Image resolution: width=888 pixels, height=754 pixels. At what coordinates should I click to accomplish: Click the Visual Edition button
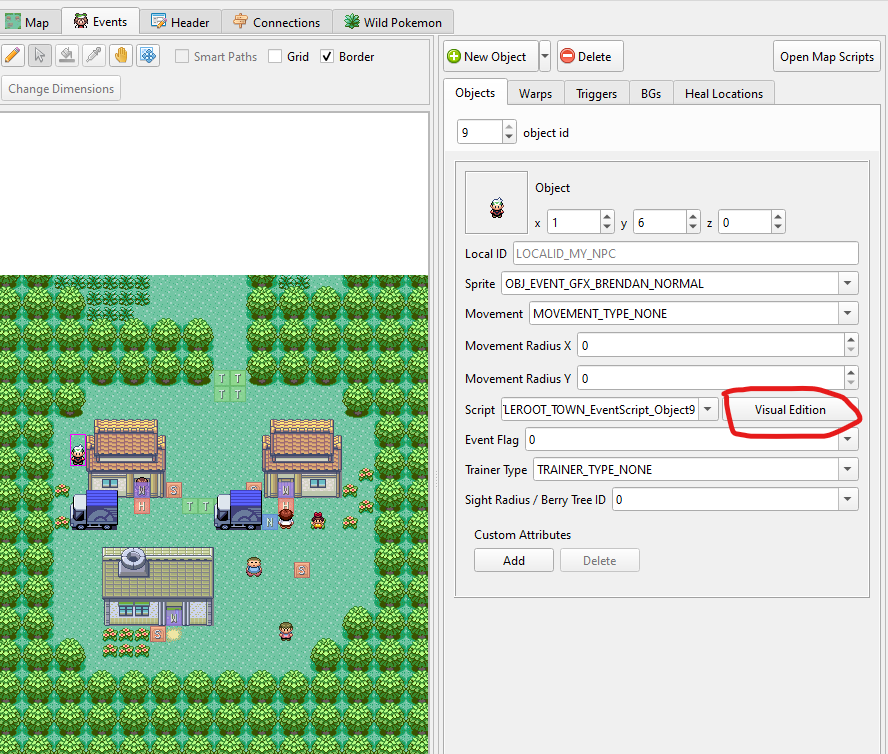click(x=790, y=410)
